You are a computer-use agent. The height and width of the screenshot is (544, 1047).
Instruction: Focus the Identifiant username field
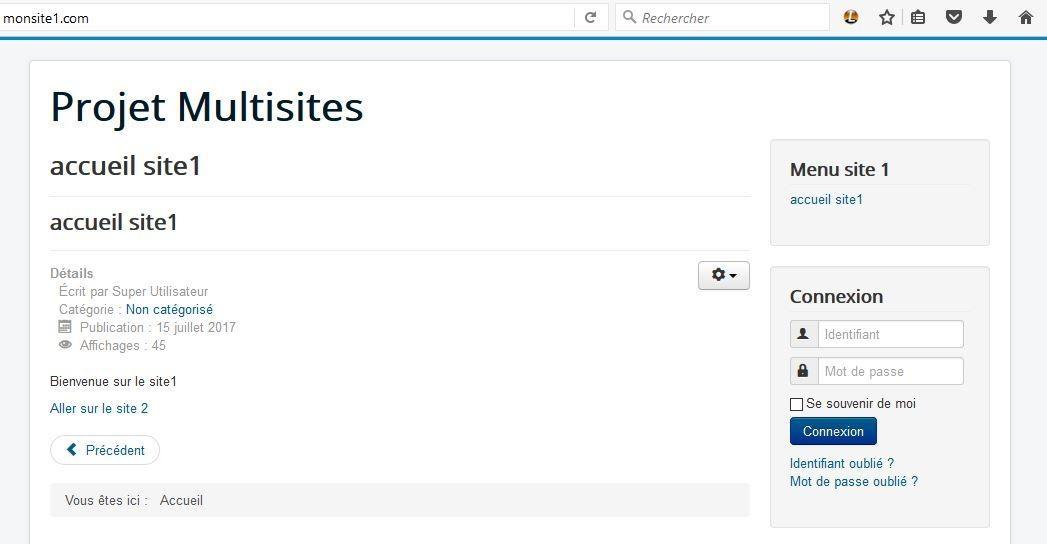point(891,334)
